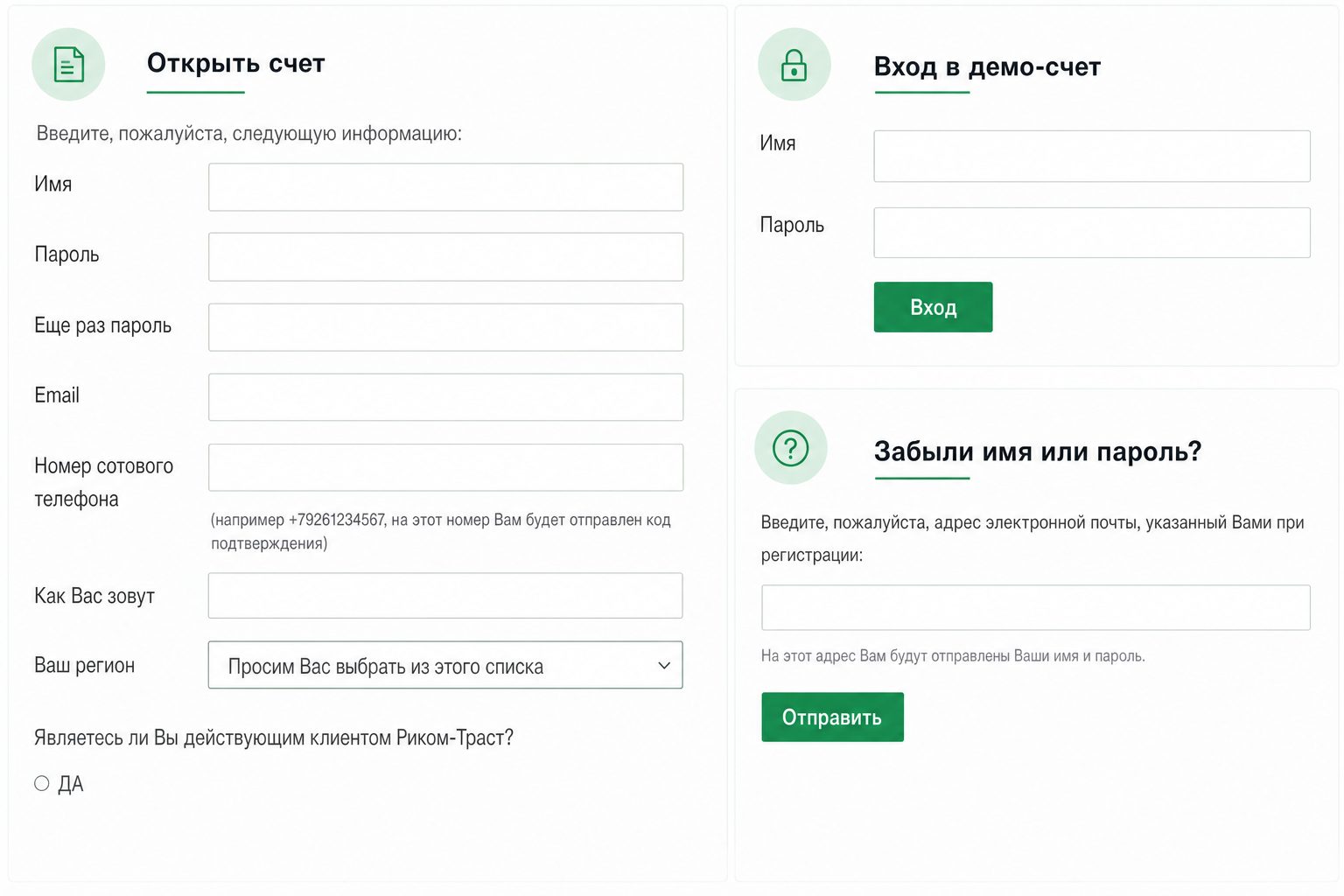This screenshot has width=1344, height=896.
Task: Click the Открыть счет heading
Action: point(236,63)
